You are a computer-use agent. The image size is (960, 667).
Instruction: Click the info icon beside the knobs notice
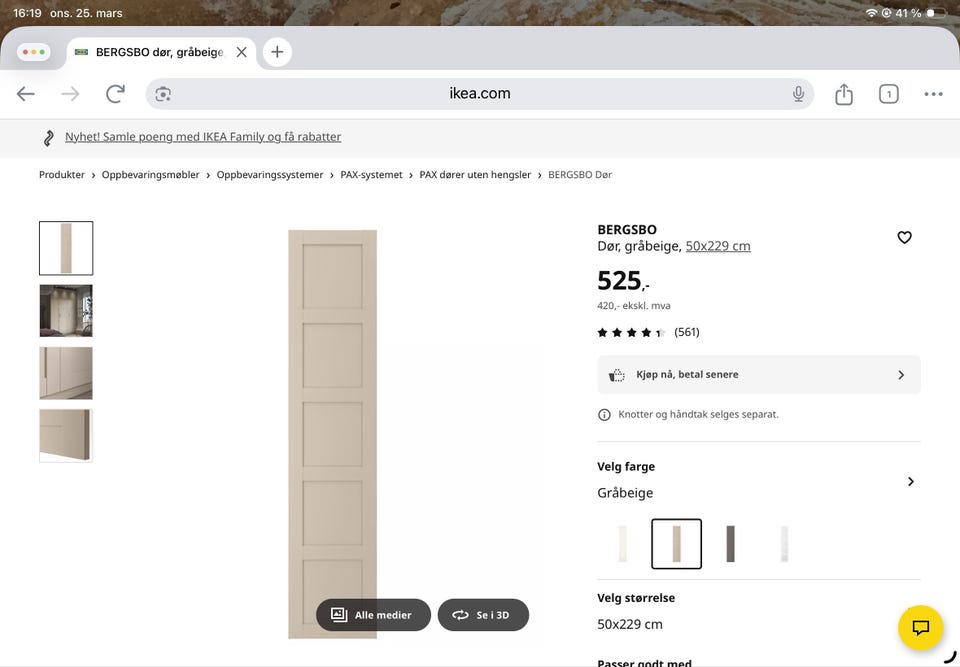click(602, 413)
